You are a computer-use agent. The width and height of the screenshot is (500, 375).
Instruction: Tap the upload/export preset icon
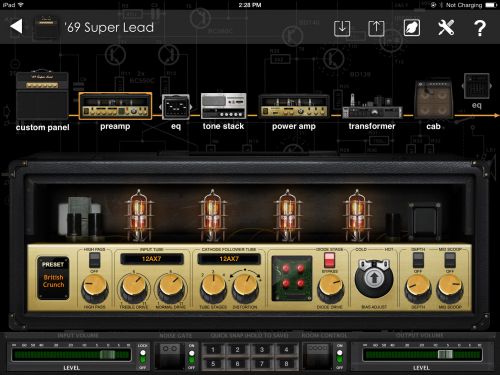click(376, 28)
